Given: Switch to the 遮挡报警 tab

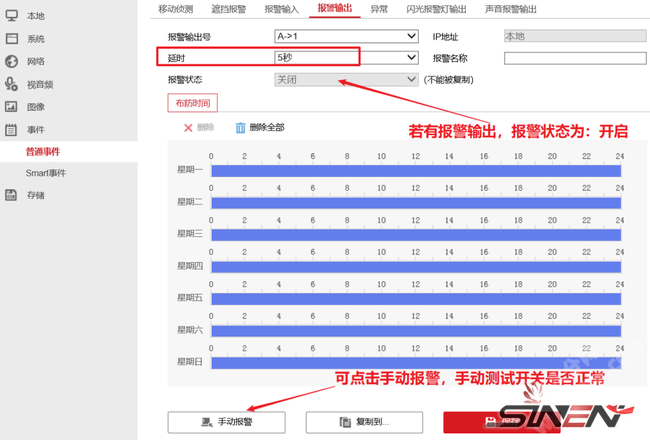Looking at the screenshot, I should tap(228, 9).
